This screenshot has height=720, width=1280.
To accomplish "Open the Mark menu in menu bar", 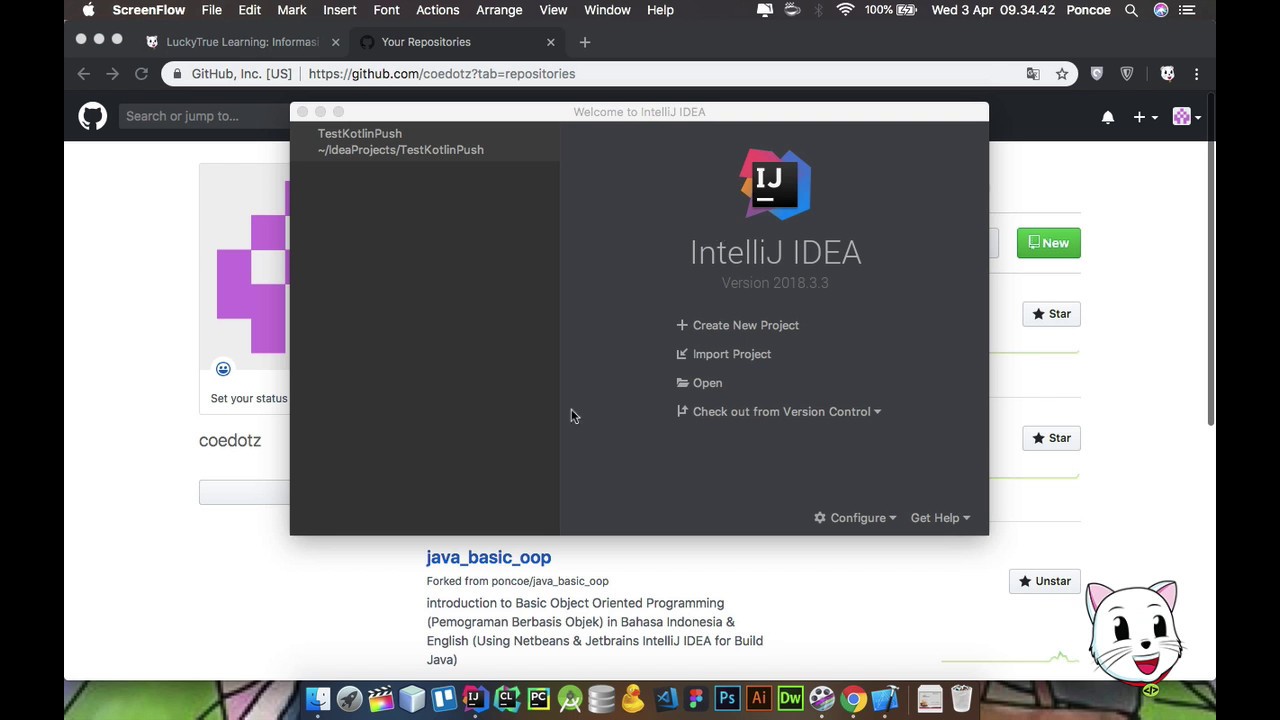I will click(292, 10).
